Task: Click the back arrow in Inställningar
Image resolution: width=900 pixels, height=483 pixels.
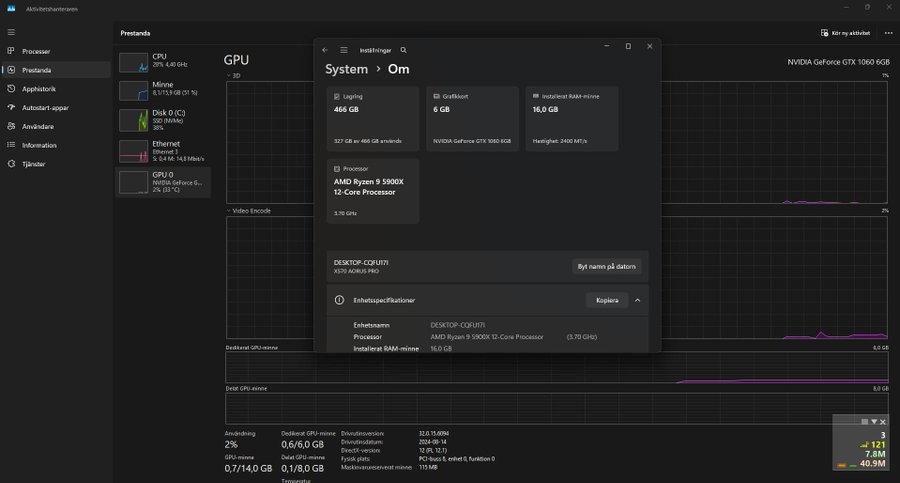Action: tap(324, 49)
